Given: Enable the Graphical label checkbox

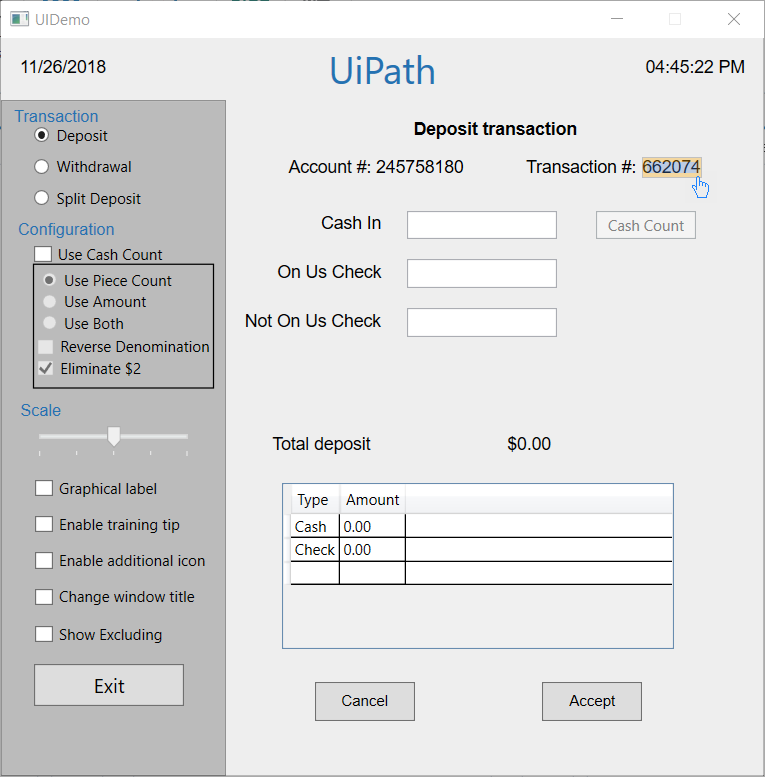Looking at the screenshot, I should point(44,488).
